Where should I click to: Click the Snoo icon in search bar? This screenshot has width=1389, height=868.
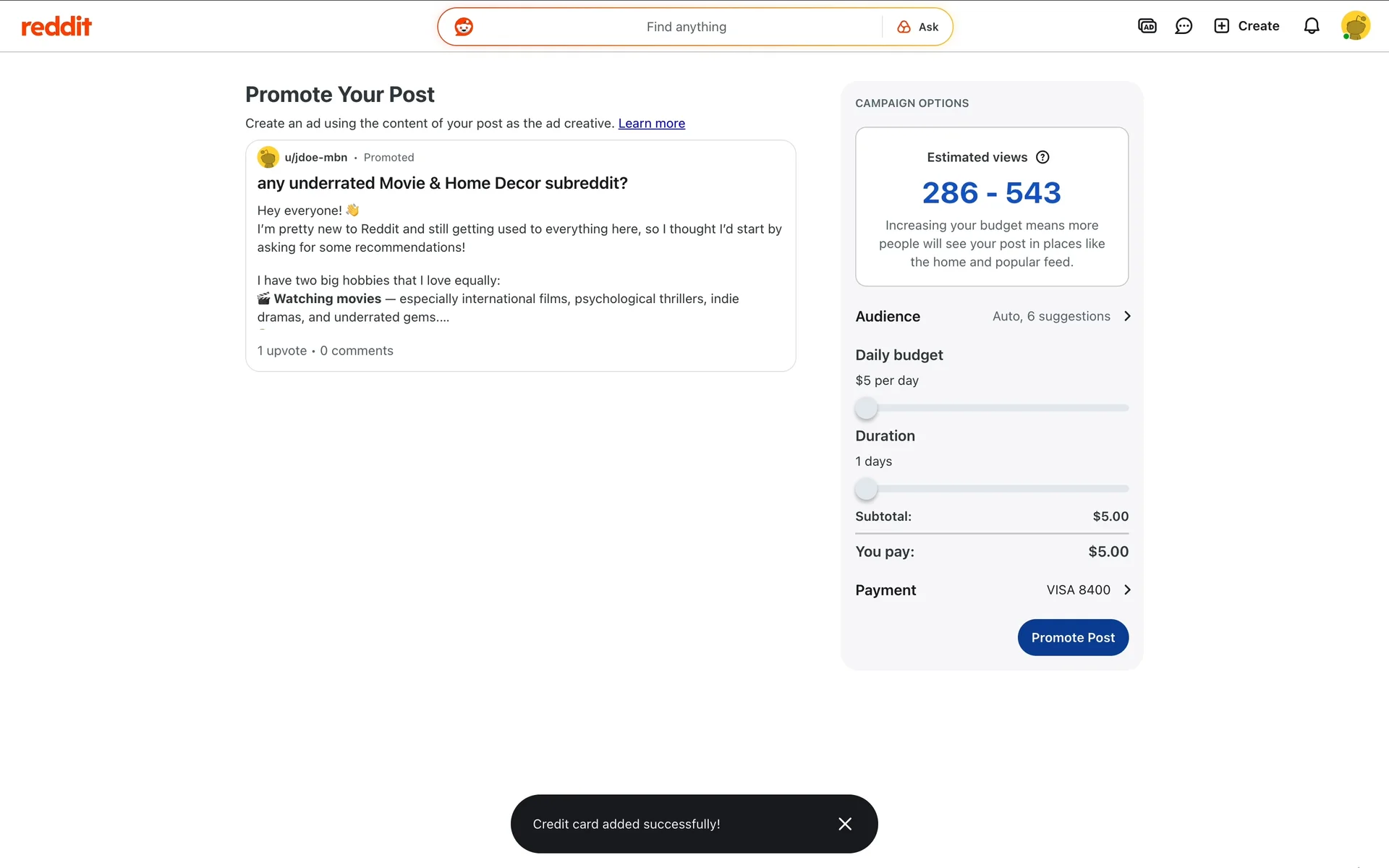tap(464, 27)
